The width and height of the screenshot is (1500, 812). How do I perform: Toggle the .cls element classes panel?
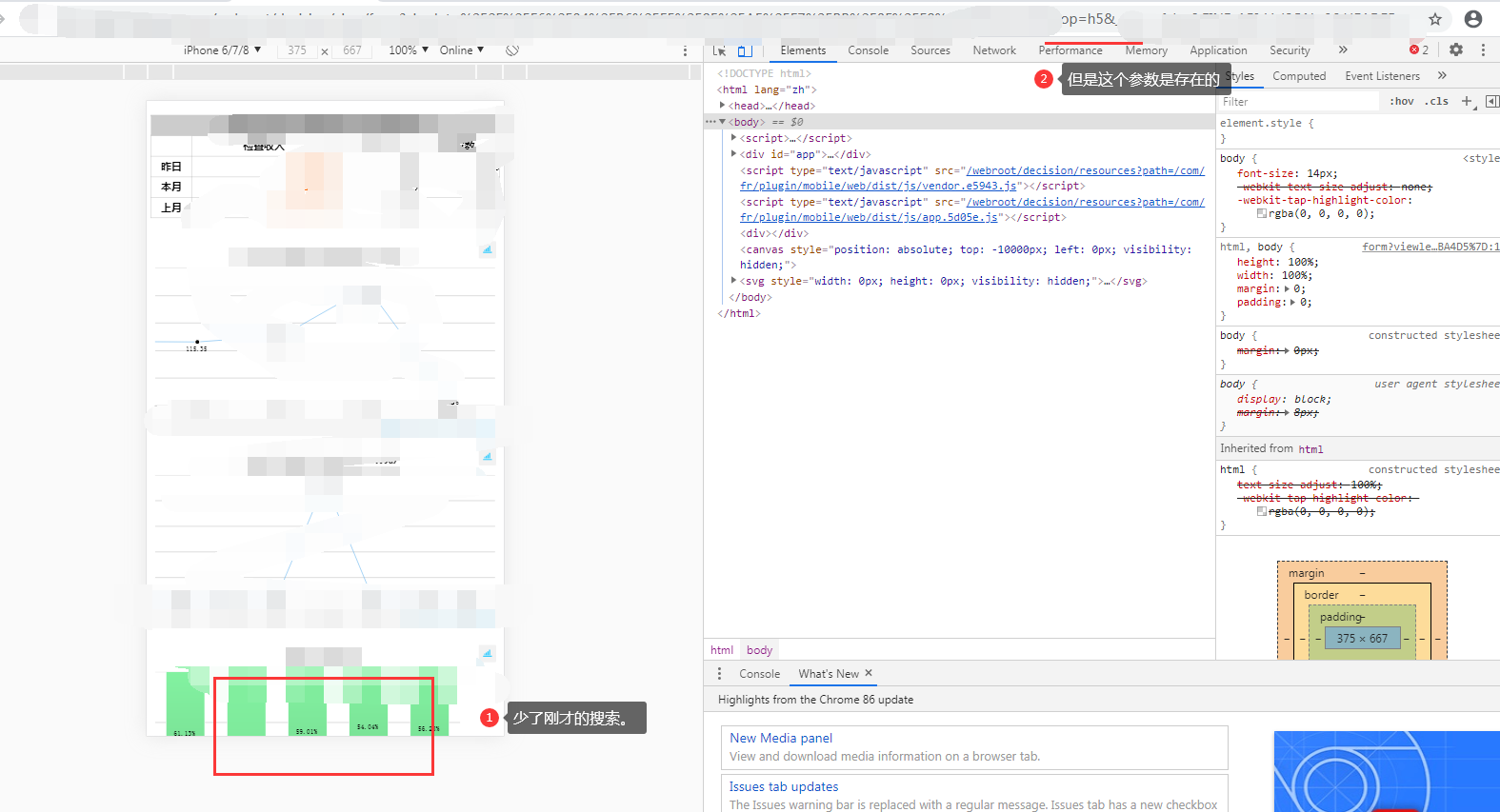coord(1436,101)
